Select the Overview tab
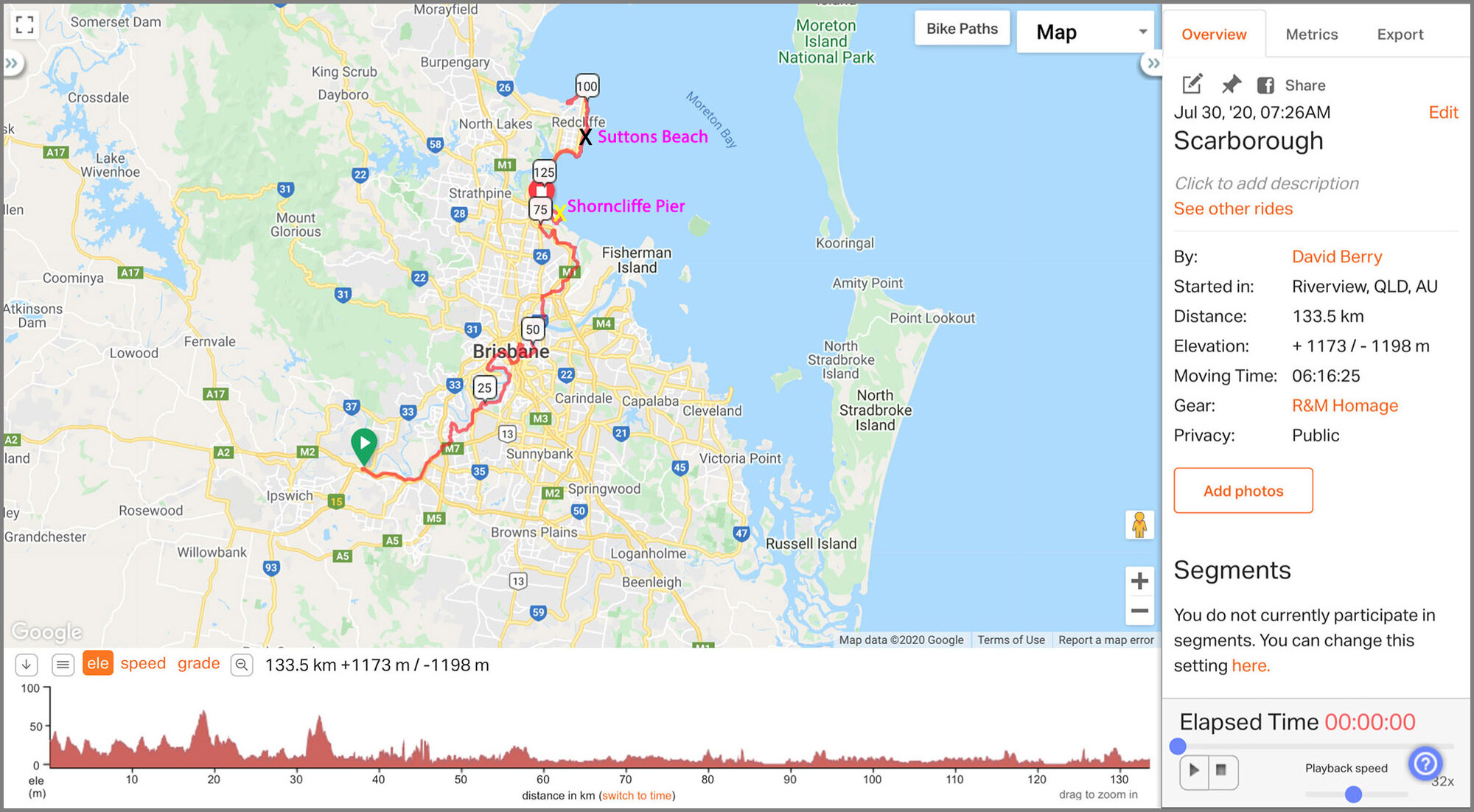1474x812 pixels. [1214, 35]
